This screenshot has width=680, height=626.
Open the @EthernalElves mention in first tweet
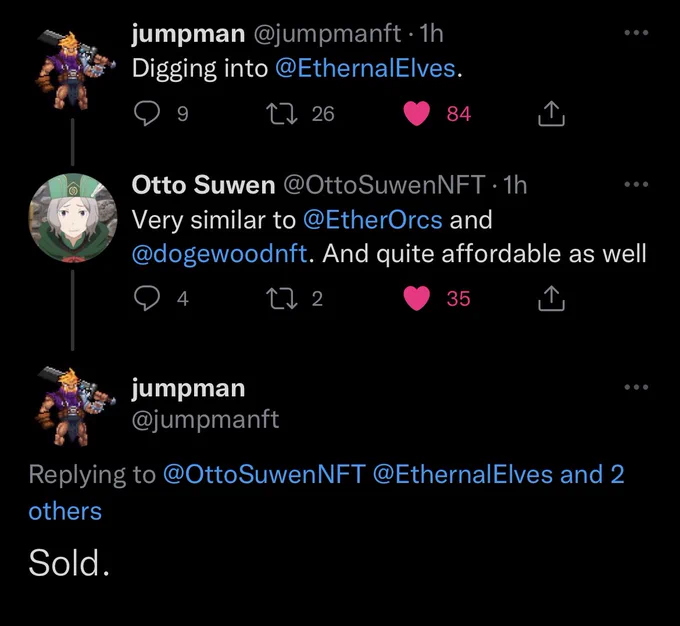[365, 69]
